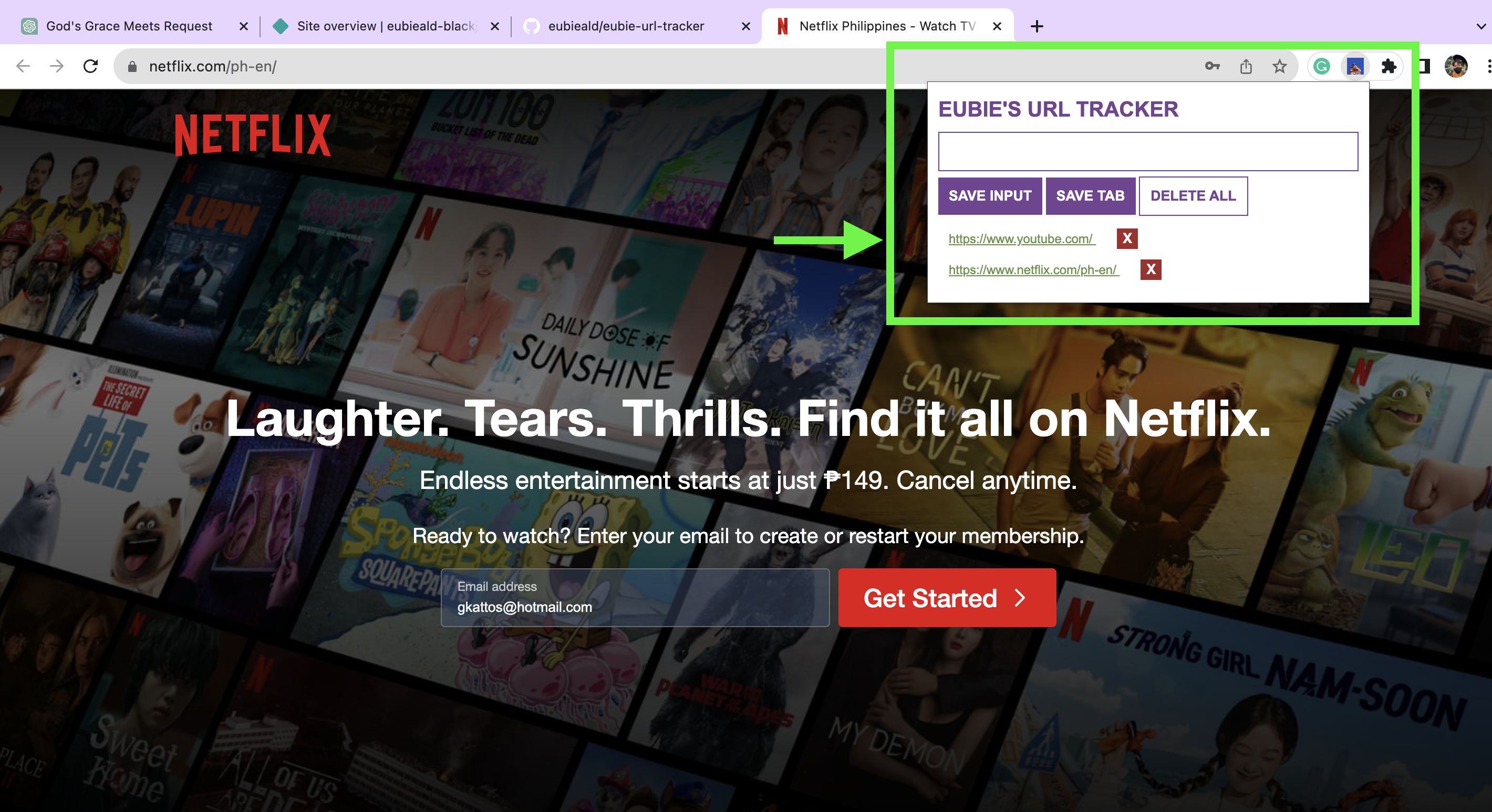The width and height of the screenshot is (1492, 812).
Task: Open the Extensions puzzle icon
Action: (1389, 66)
